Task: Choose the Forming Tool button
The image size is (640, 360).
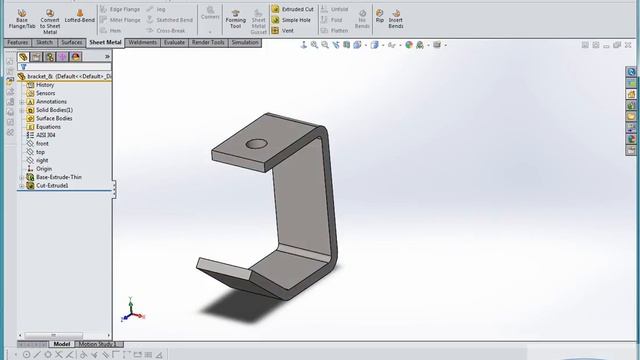Action: (x=236, y=19)
